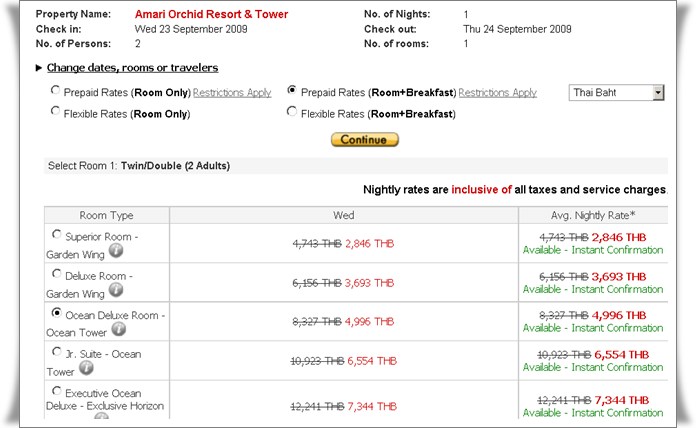This screenshot has width=696, height=428.
Task: Click the Continue button
Action: click(365, 140)
